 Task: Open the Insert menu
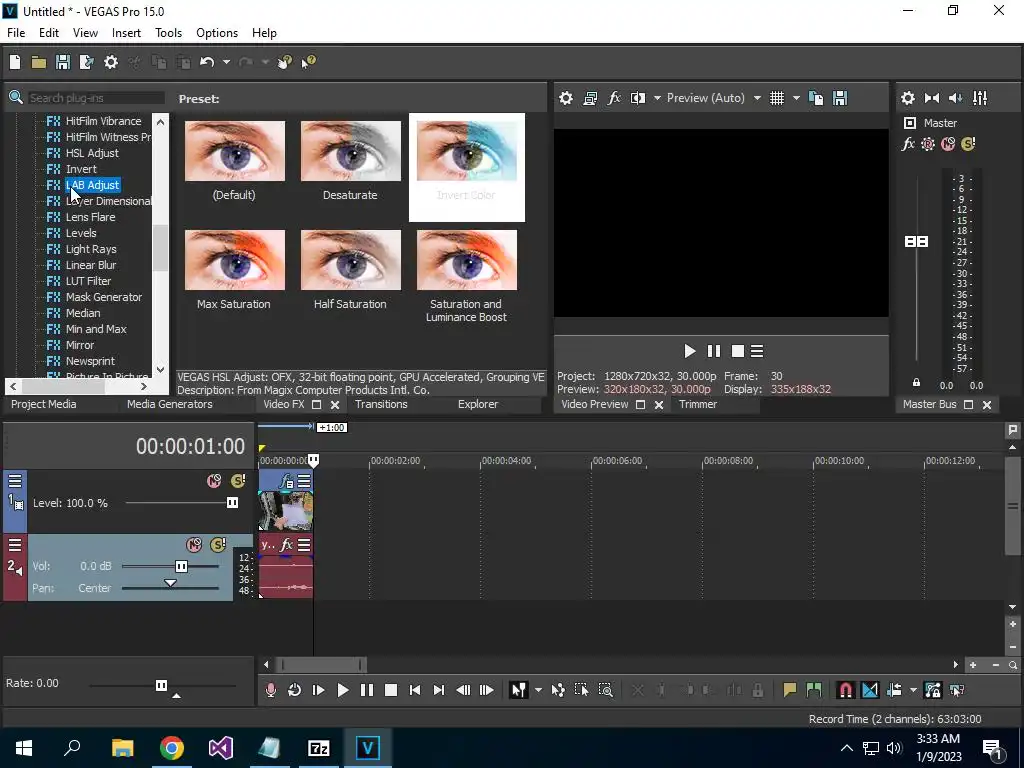[126, 33]
